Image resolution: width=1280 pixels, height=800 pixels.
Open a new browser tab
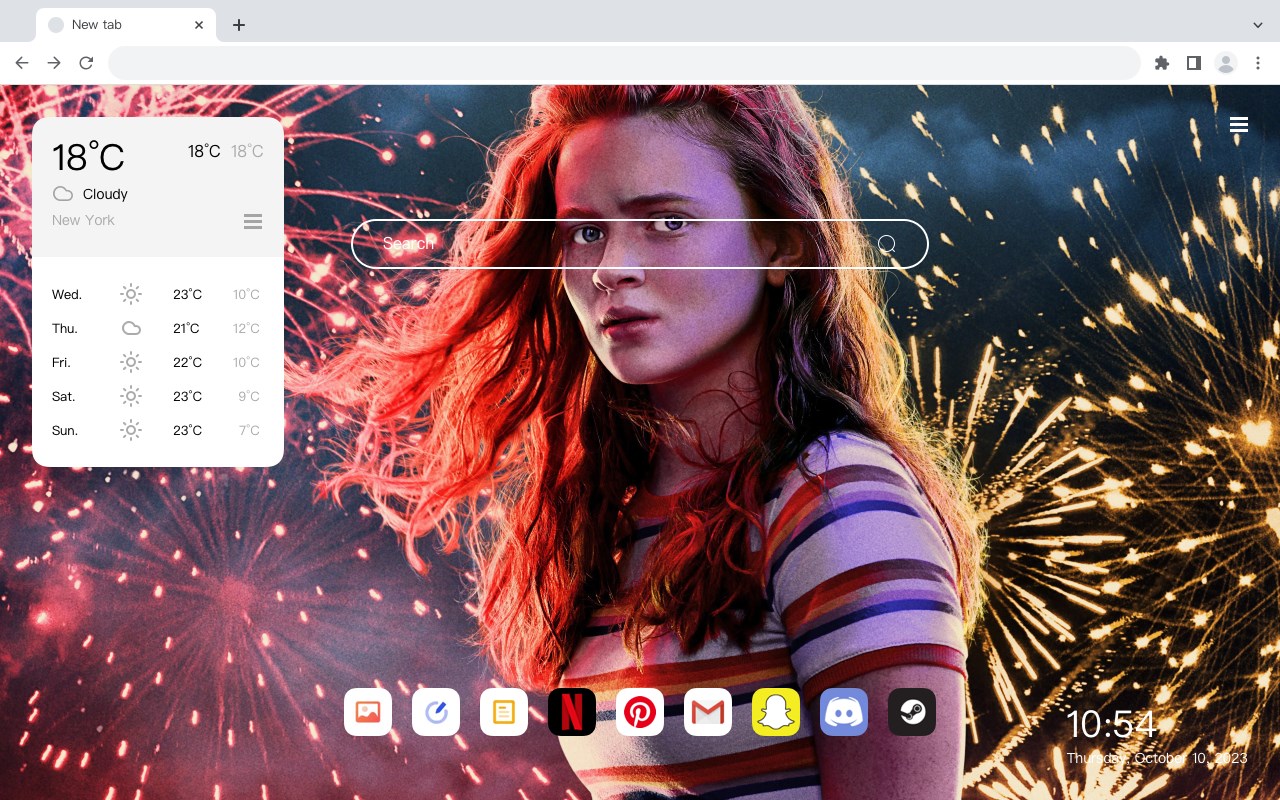click(238, 25)
